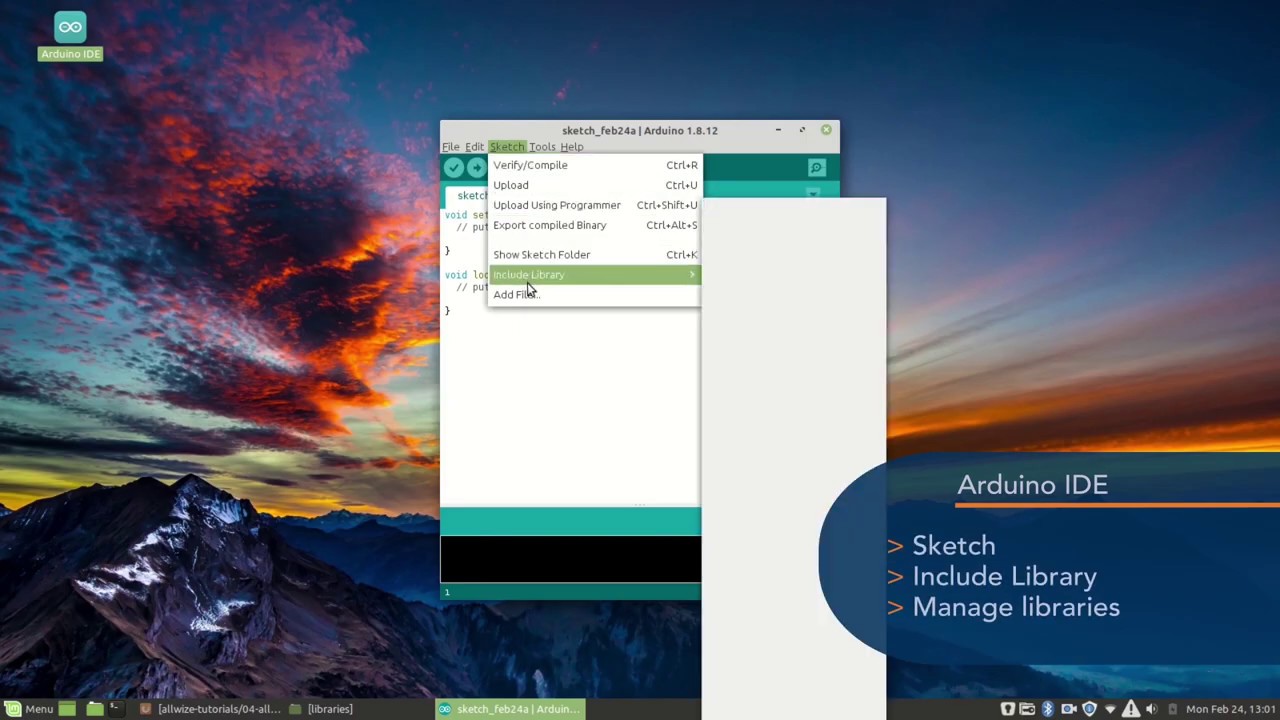
Task: Open the Wi-Fi network tray icon
Action: [1109, 709]
